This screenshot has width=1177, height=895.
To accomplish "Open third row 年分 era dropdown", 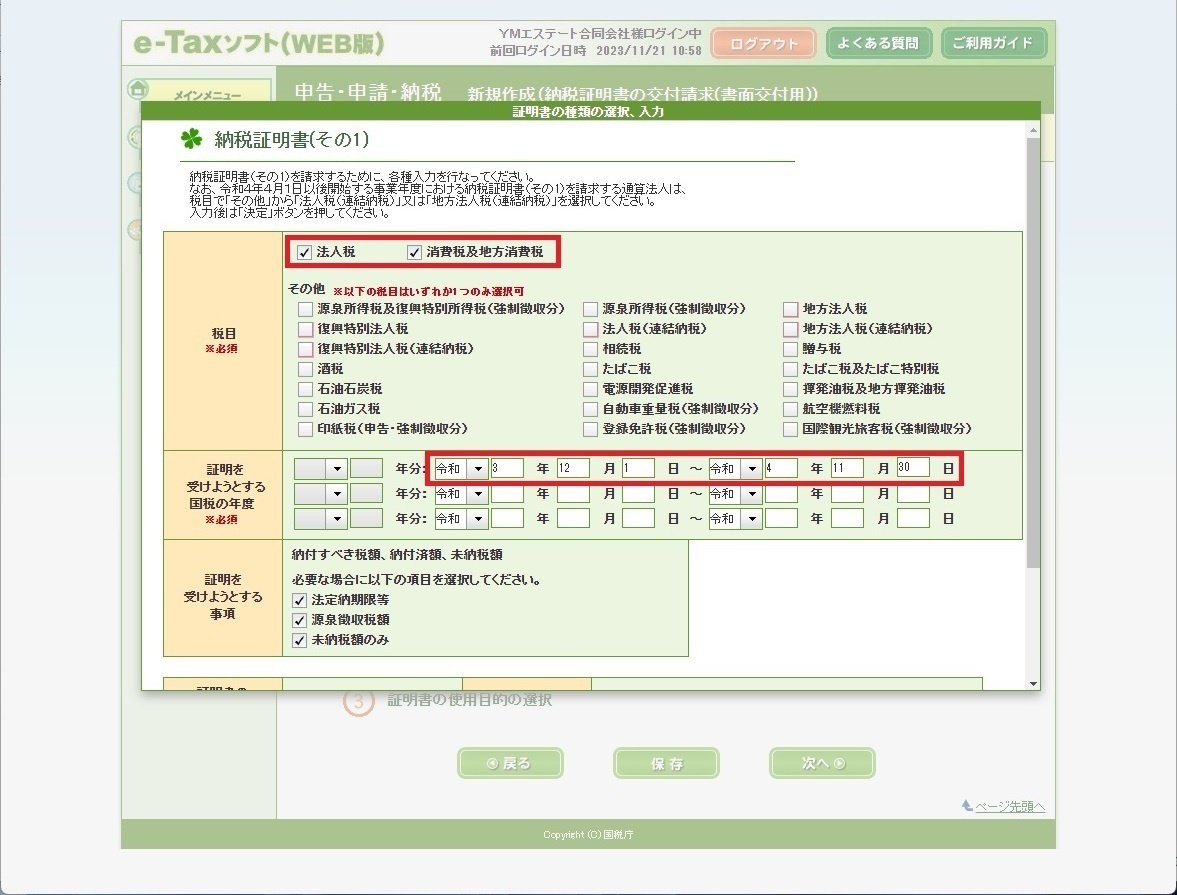I will pos(321,519).
